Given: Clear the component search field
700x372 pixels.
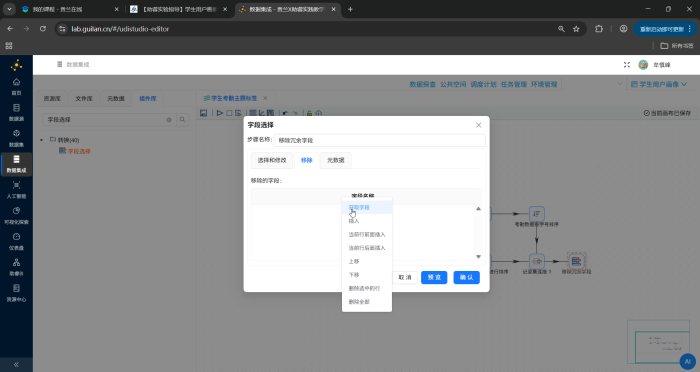Looking at the screenshot, I should 169,120.
